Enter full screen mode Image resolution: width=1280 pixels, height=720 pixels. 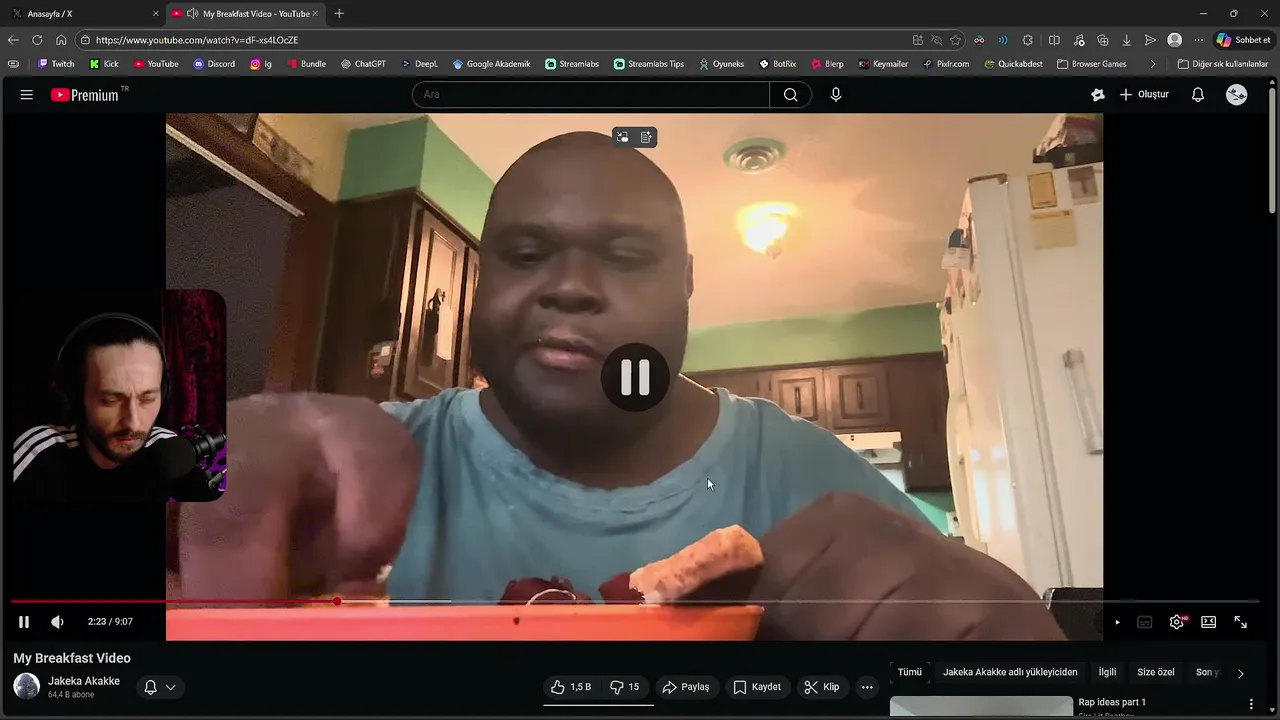[1240, 622]
